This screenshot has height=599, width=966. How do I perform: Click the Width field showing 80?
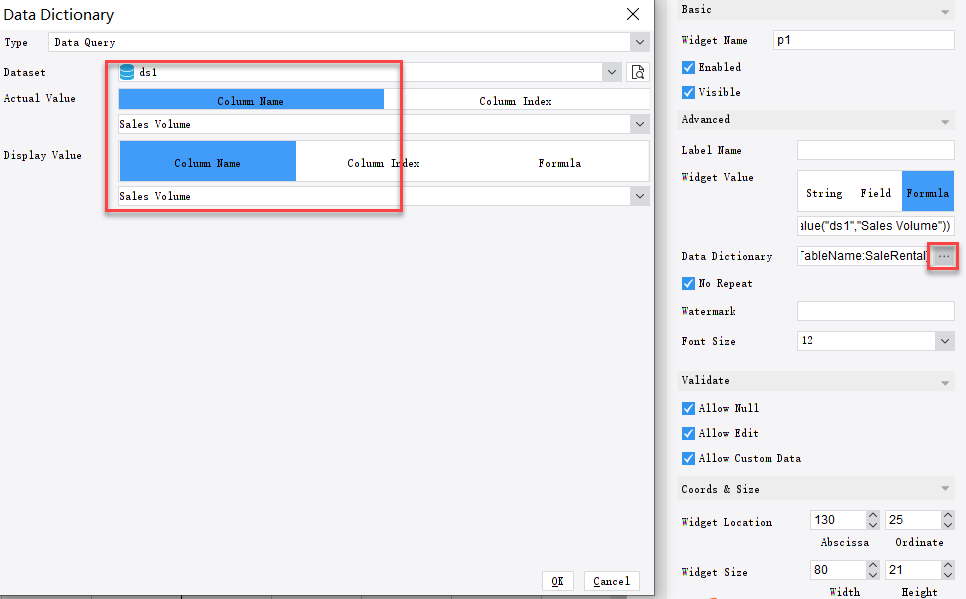838,569
